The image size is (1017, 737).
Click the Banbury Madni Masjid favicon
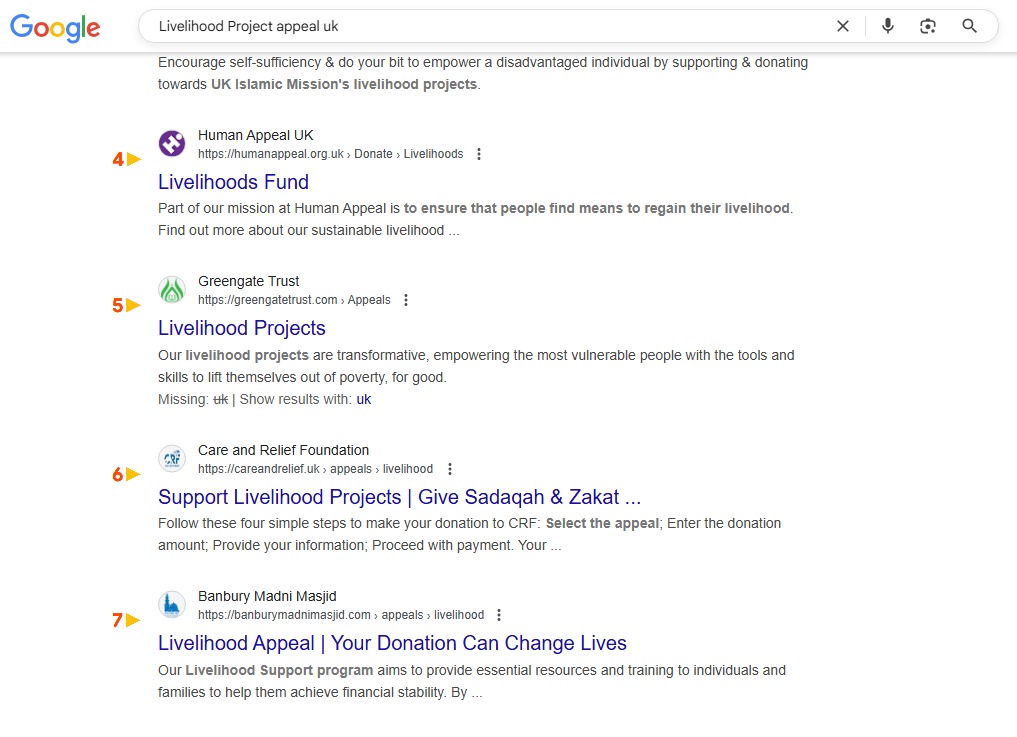click(x=172, y=605)
